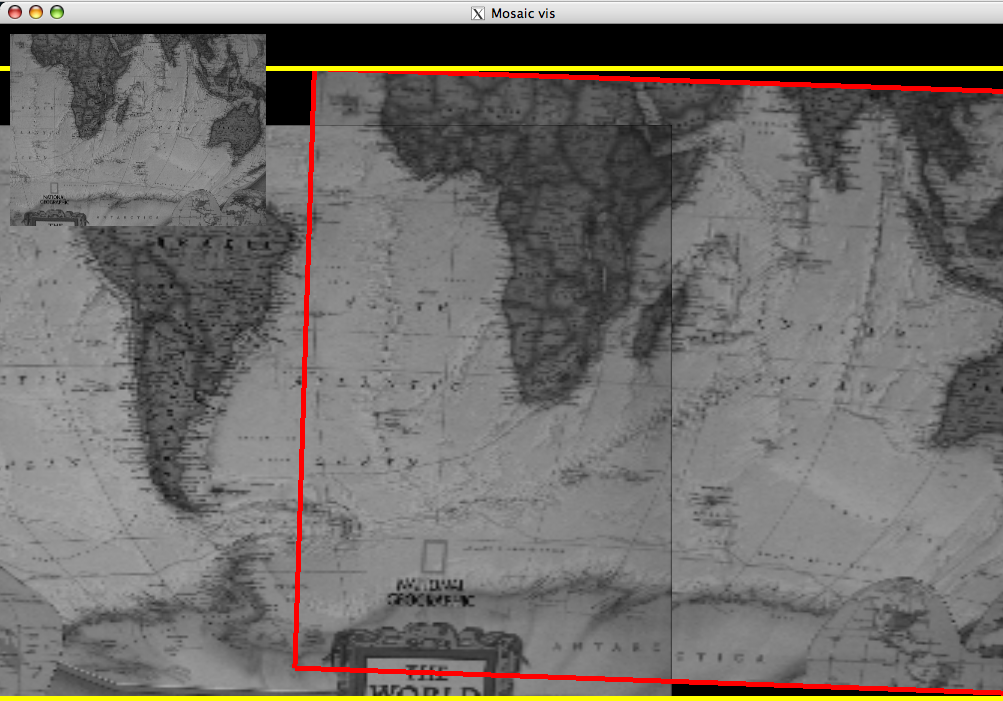Click Australia at the right edge

click(975, 400)
